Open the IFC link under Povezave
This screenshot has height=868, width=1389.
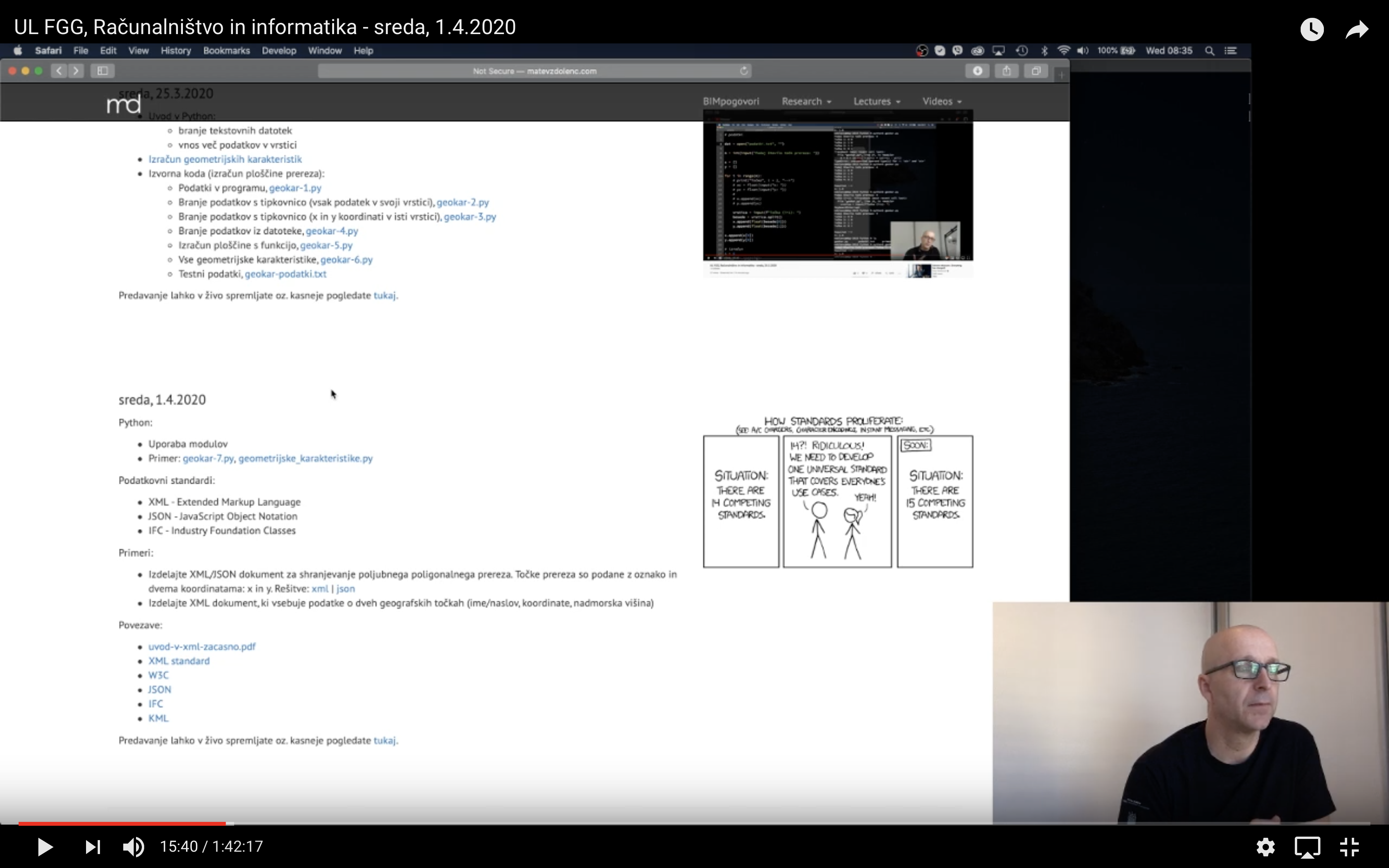point(155,704)
